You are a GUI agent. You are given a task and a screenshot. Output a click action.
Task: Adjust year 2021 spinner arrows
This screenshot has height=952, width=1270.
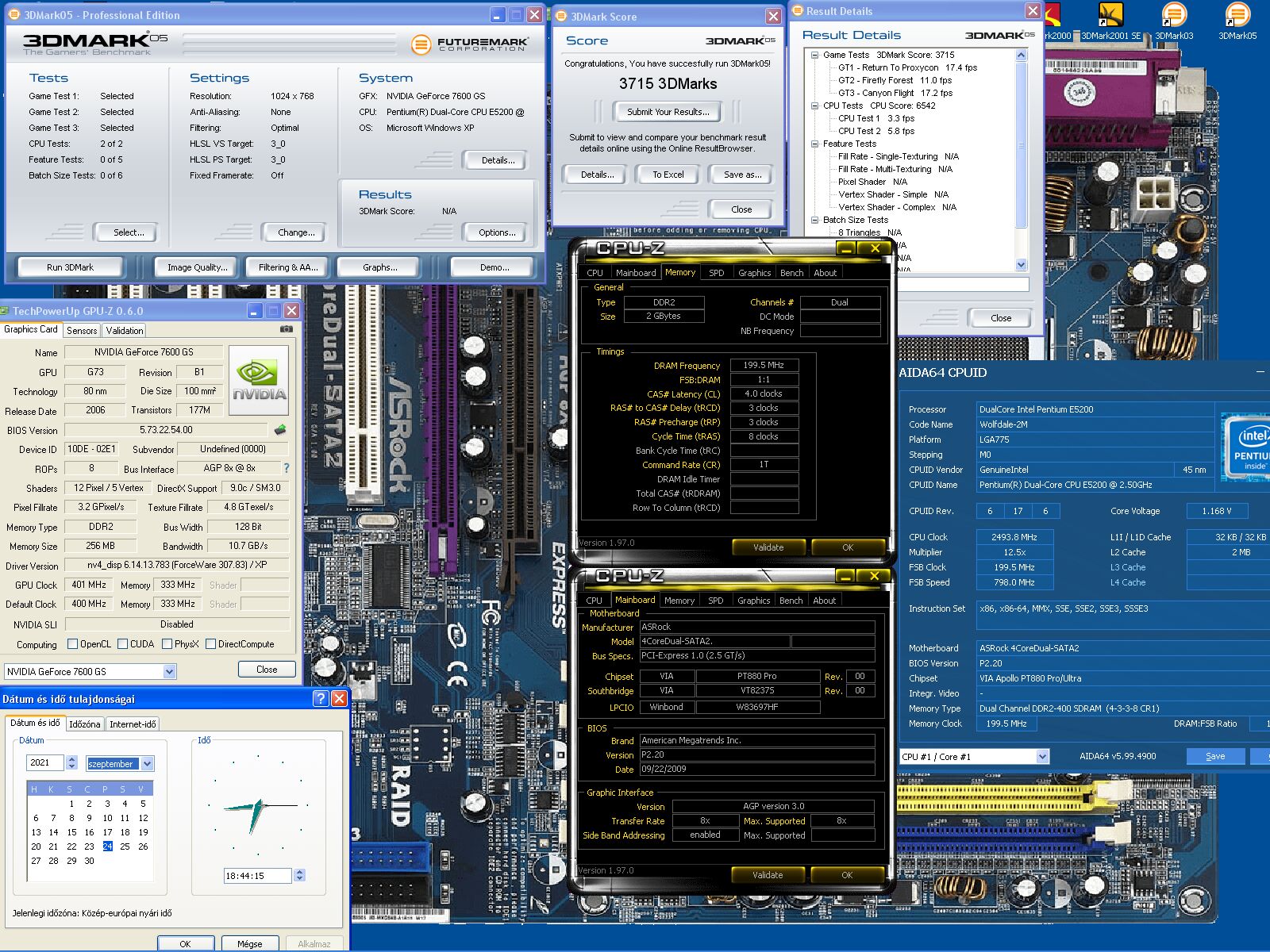coord(71,762)
